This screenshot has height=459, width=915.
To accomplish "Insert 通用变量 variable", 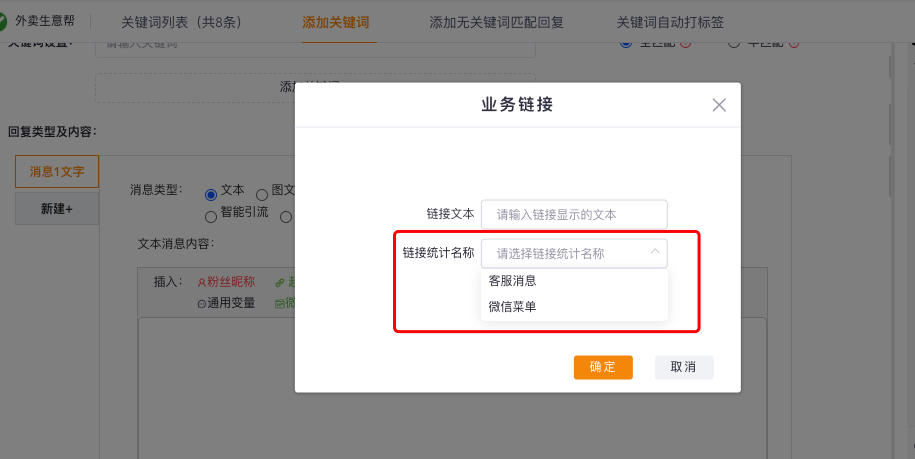I will pos(226,303).
